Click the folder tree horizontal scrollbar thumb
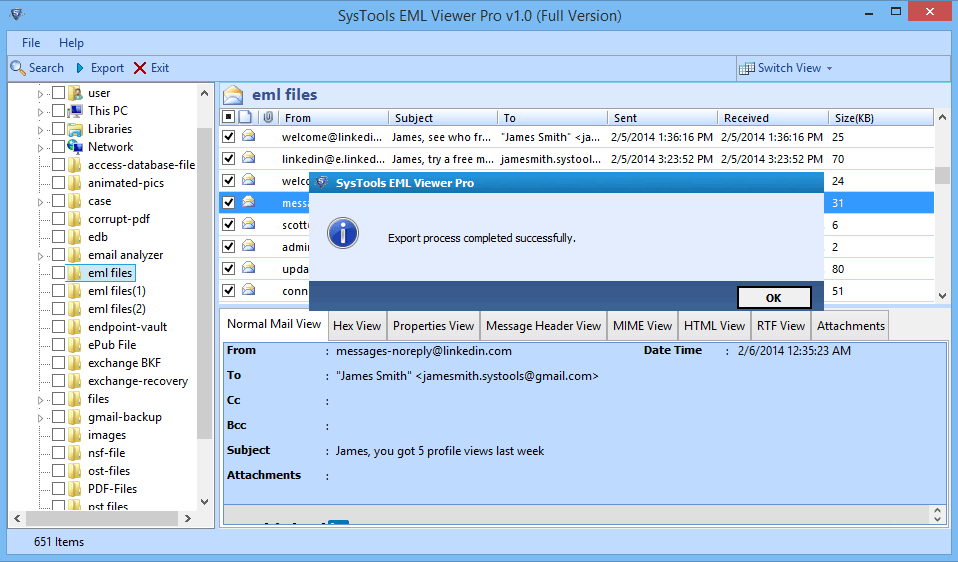 (101, 518)
